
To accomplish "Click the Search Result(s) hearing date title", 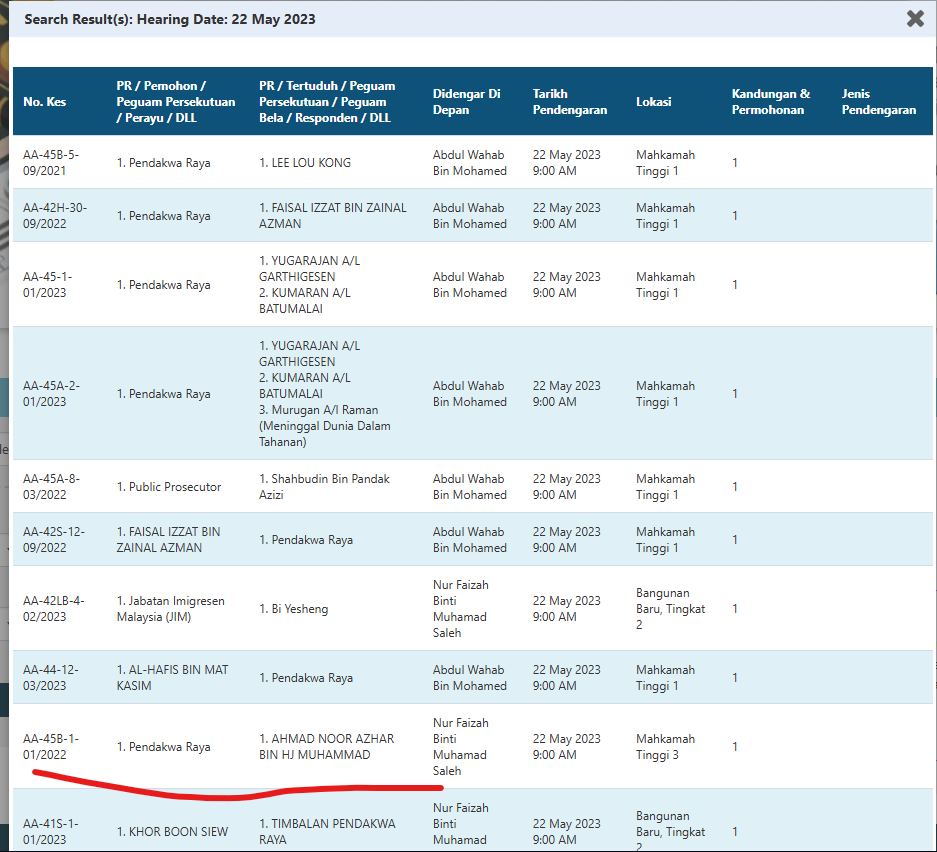I will 170,19.
